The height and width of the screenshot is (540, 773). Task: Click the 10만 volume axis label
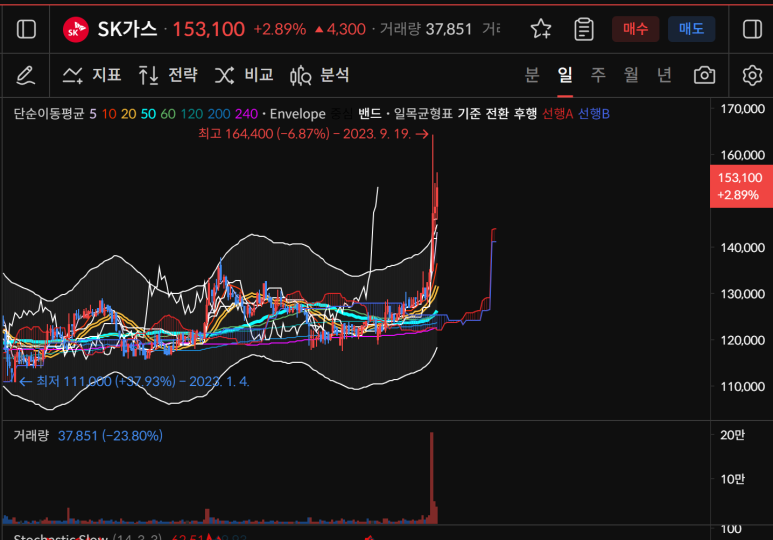coord(732,479)
